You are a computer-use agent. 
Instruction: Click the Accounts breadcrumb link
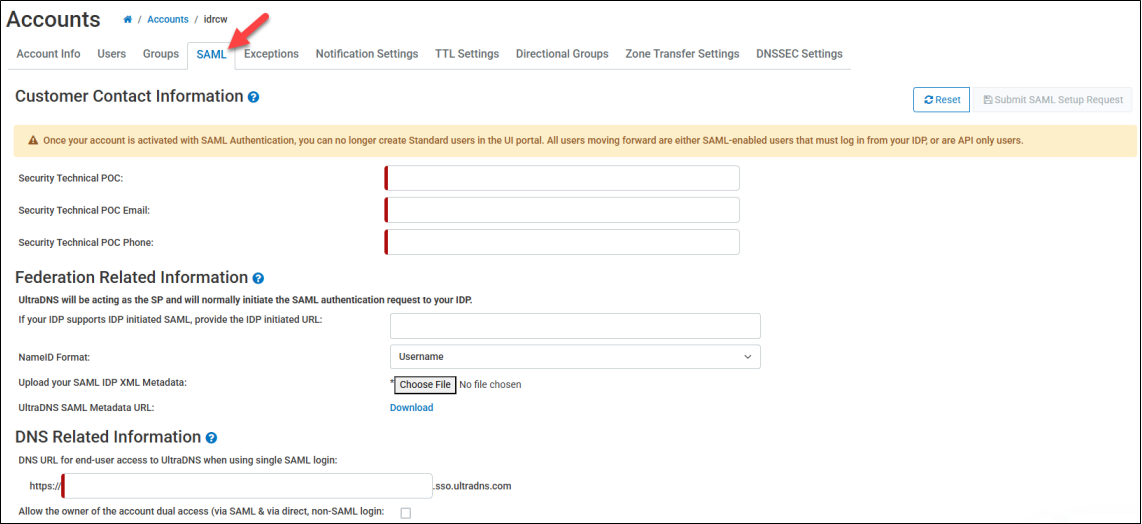[x=166, y=20]
